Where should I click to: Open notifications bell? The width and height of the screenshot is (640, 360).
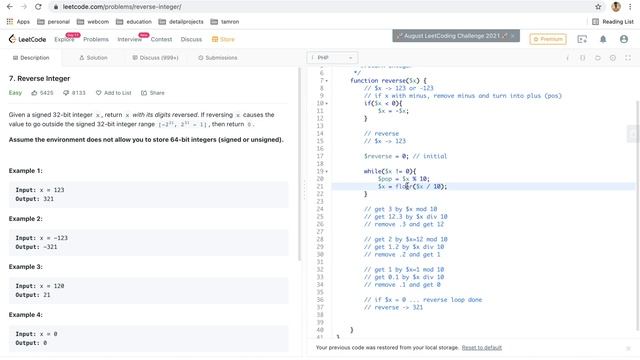603,39
